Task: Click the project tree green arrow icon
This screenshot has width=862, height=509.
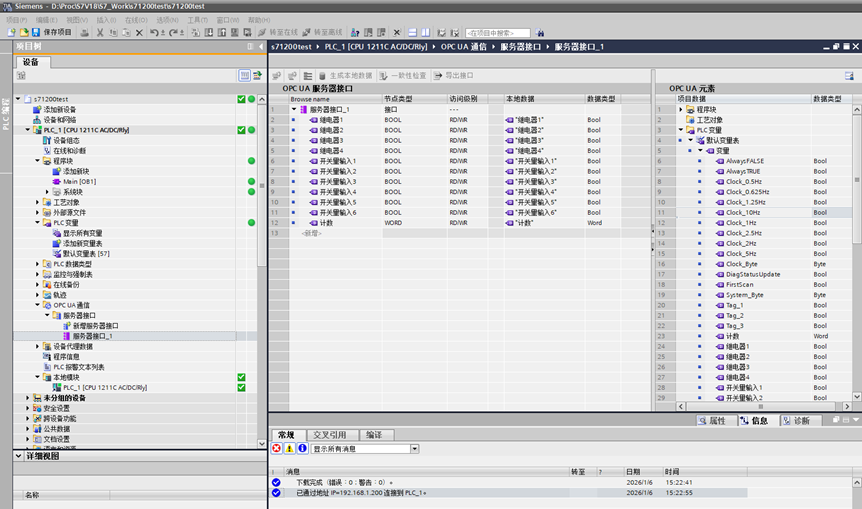Action: coord(257,75)
